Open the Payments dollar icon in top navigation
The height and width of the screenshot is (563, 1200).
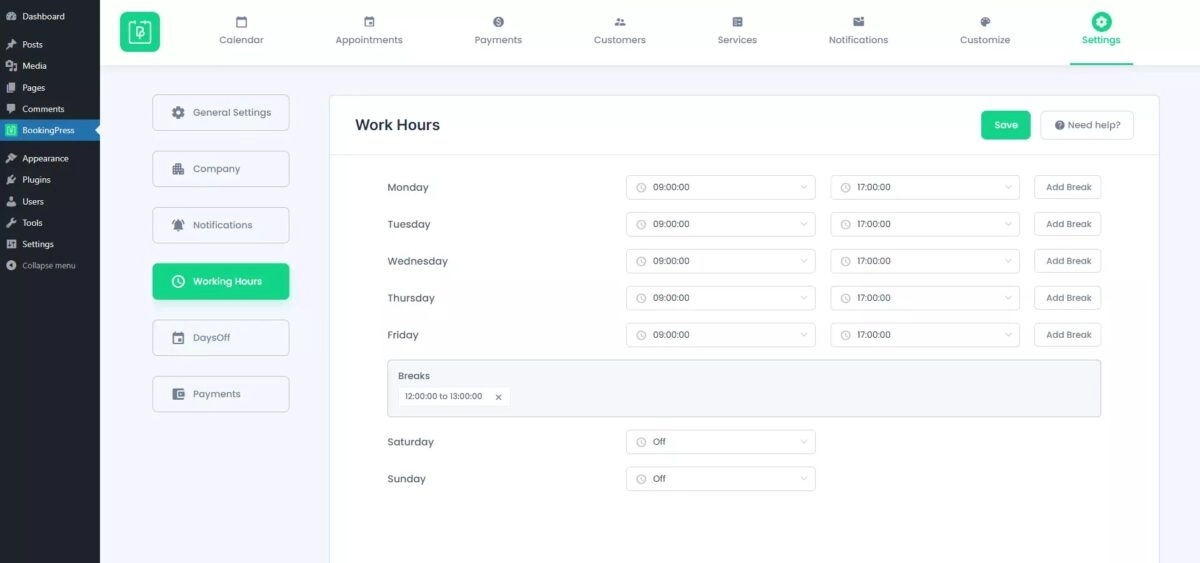pos(498,22)
